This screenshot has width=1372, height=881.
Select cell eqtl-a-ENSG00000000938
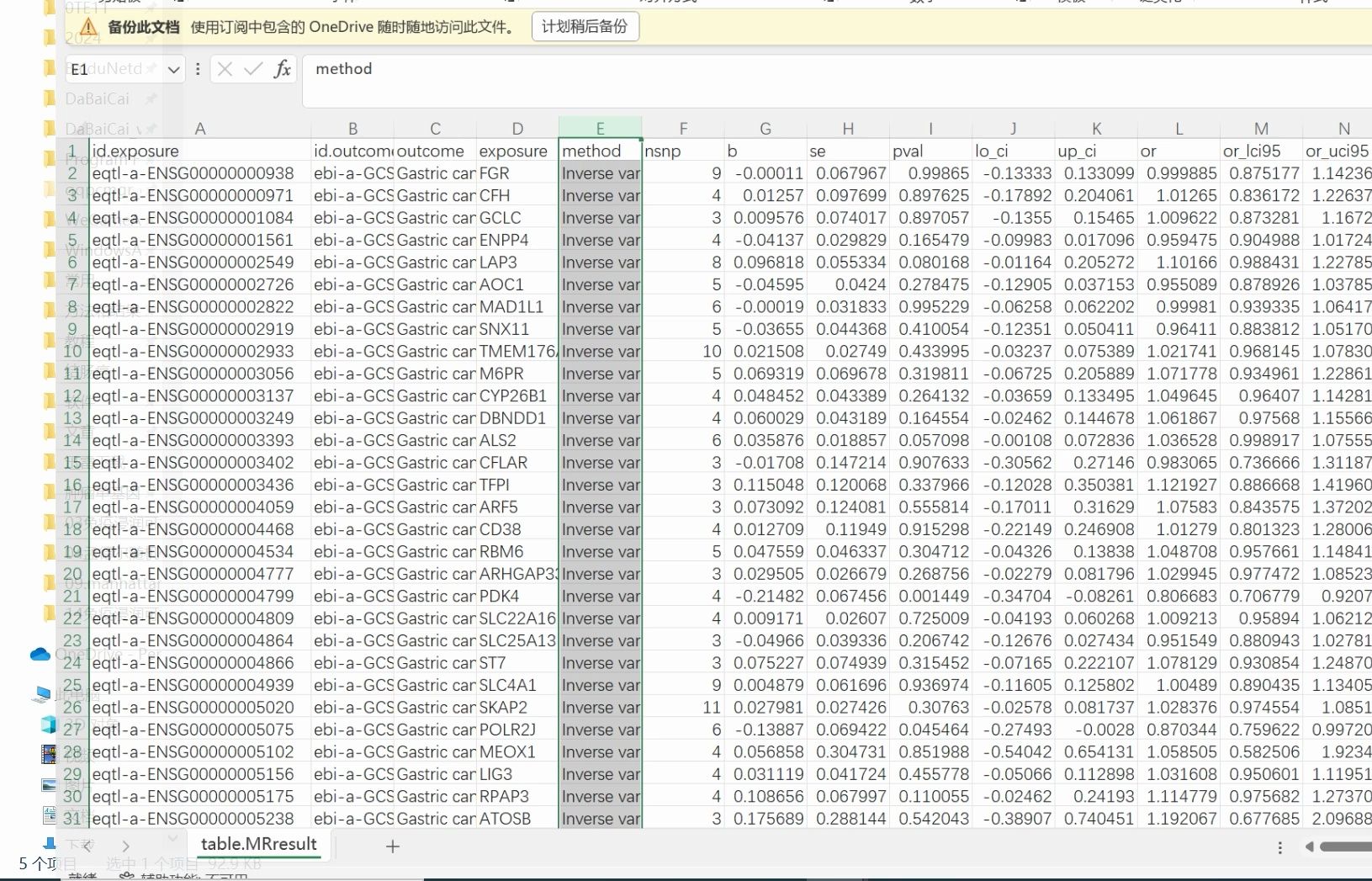pos(200,173)
